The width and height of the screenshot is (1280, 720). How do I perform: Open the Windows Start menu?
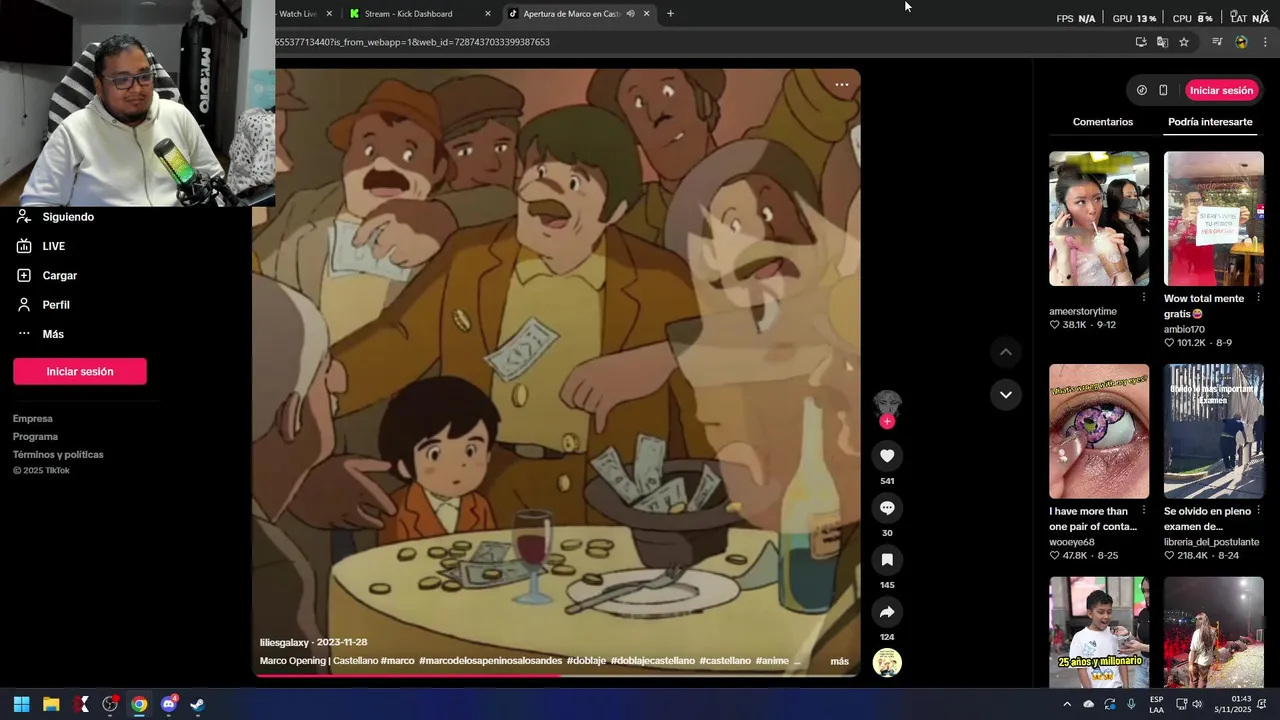pos(21,704)
